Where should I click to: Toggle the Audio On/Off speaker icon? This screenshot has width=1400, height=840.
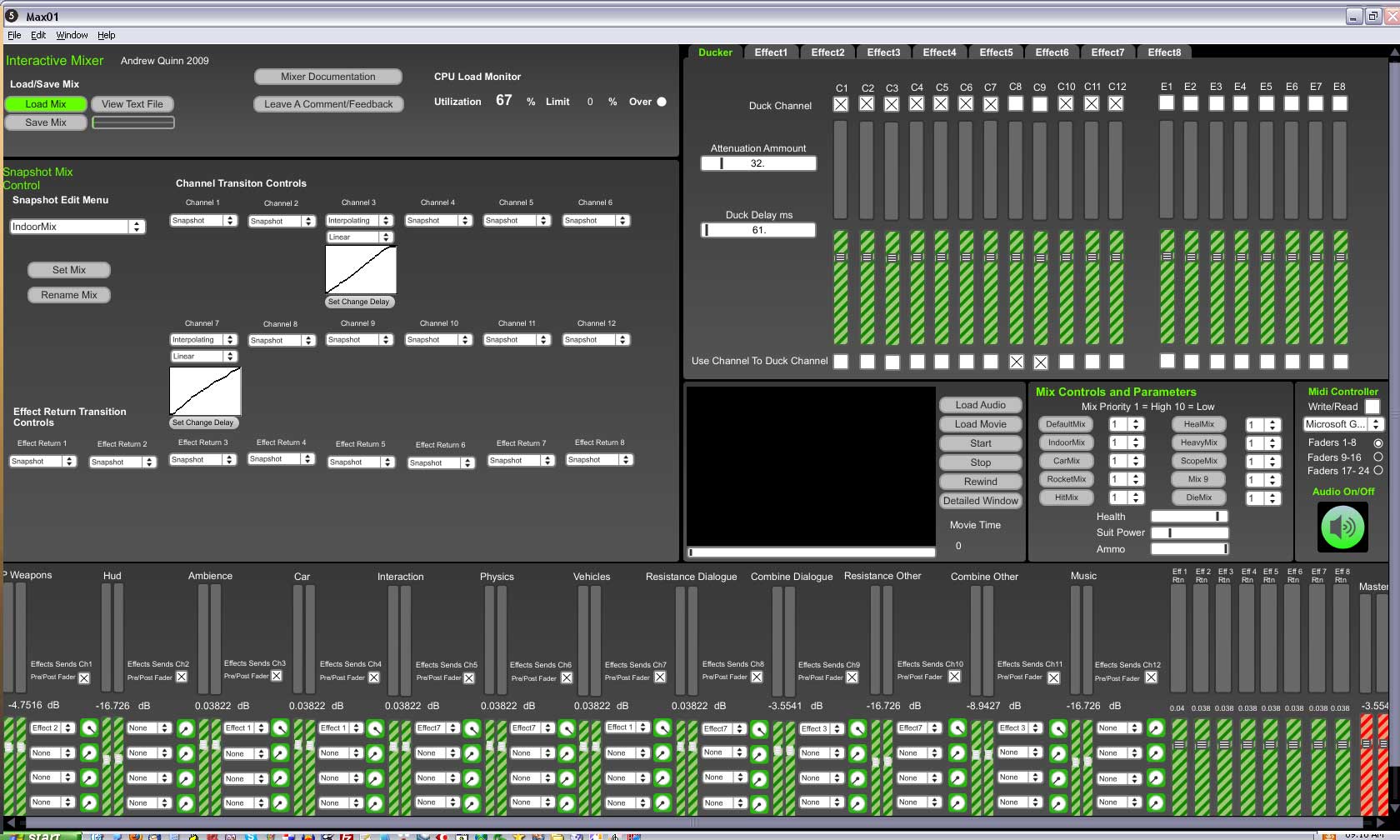[x=1342, y=527]
